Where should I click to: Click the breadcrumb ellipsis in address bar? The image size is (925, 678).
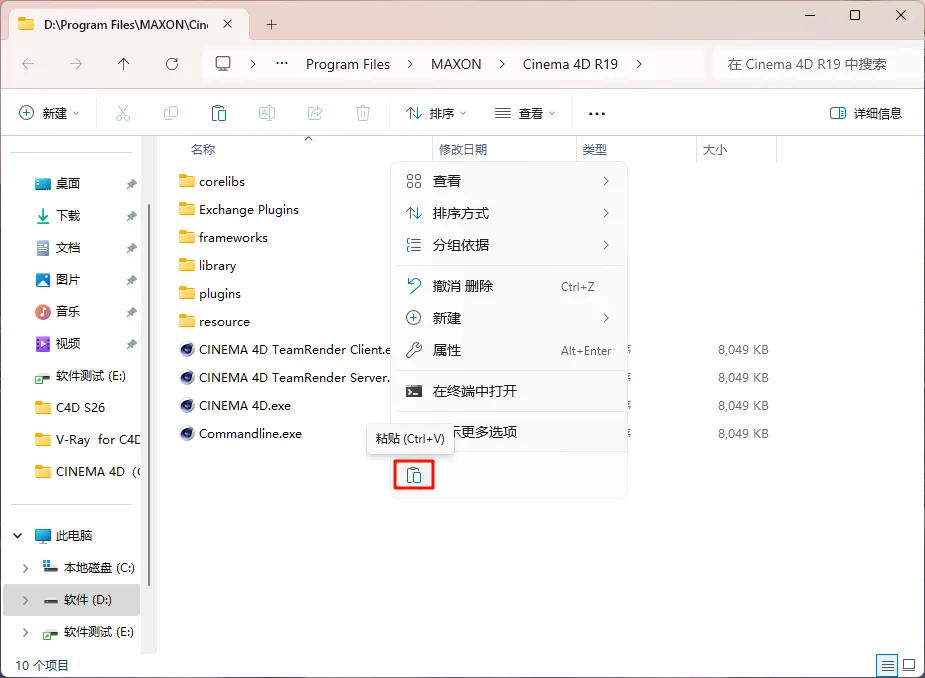click(x=282, y=63)
